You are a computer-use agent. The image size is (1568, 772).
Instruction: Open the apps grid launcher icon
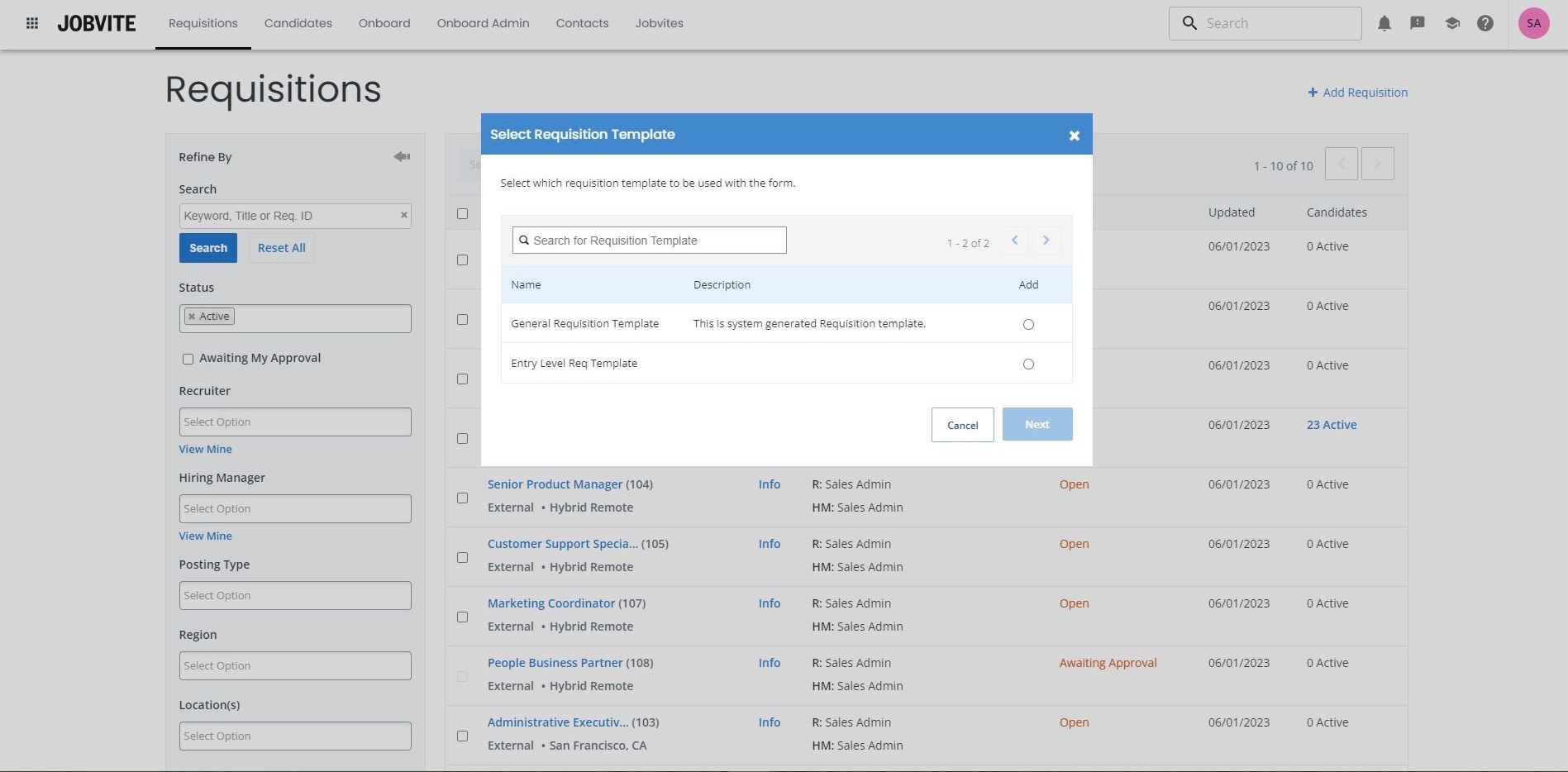point(32,23)
